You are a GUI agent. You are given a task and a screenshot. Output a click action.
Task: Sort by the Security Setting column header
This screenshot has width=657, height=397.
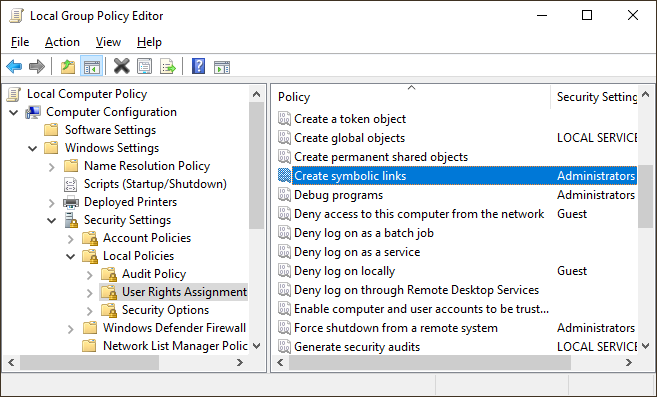click(595, 97)
